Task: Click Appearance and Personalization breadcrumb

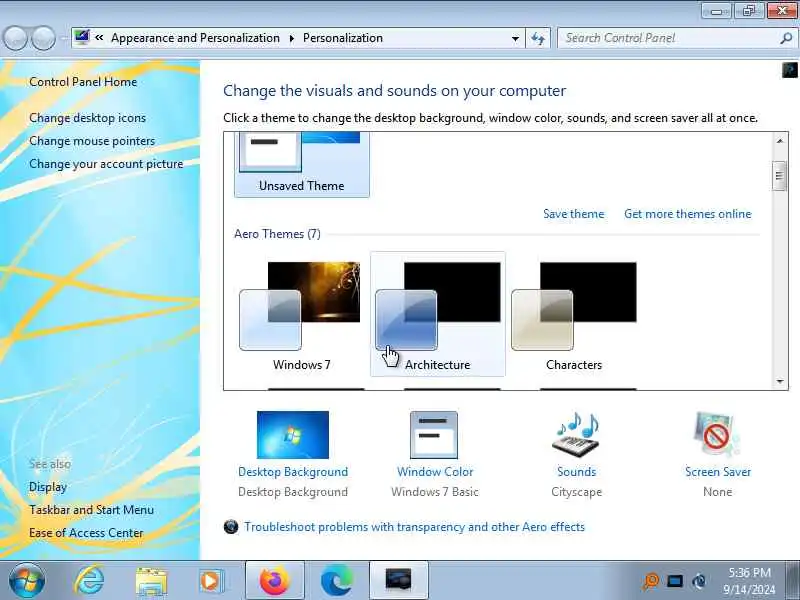Action: pos(195,38)
